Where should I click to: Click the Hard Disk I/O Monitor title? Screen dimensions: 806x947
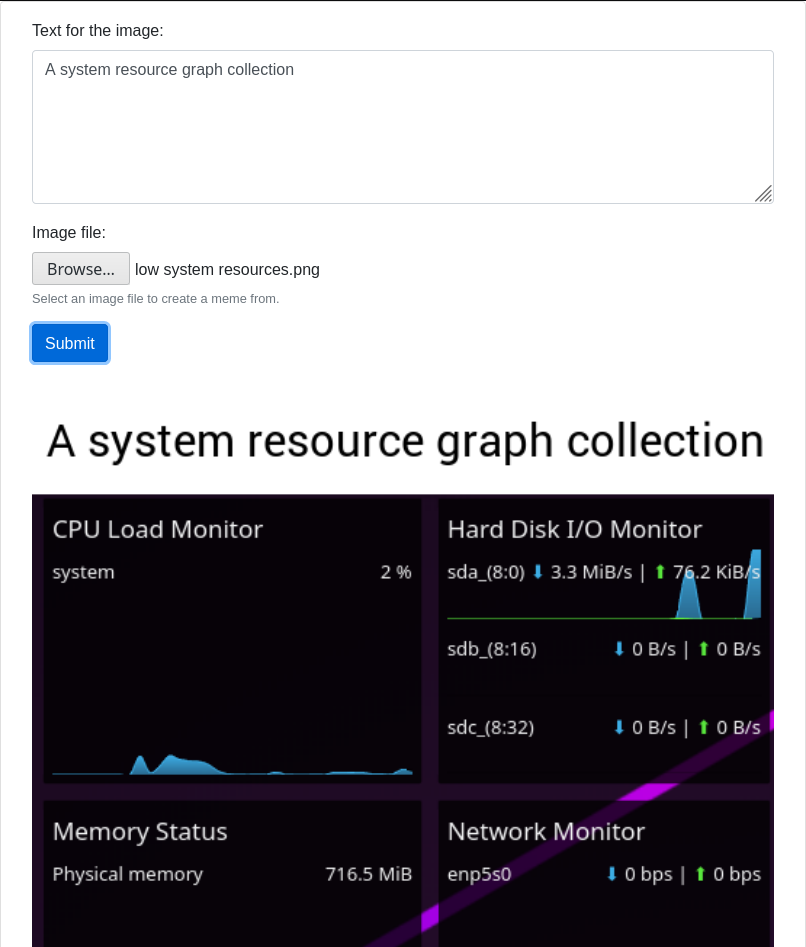pos(575,529)
